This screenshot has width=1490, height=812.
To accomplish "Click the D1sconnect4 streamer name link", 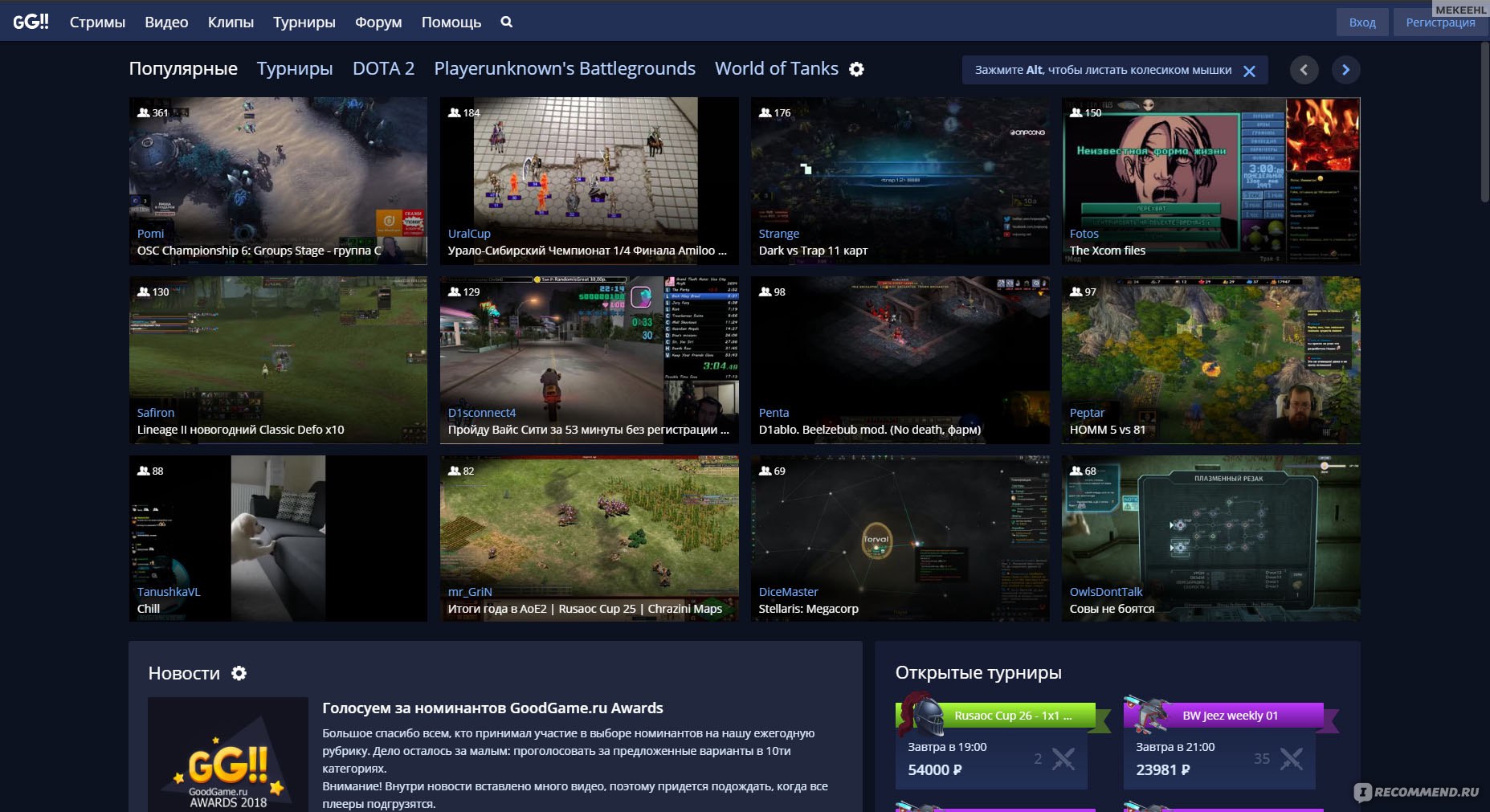I will click(x=482, y=413).
